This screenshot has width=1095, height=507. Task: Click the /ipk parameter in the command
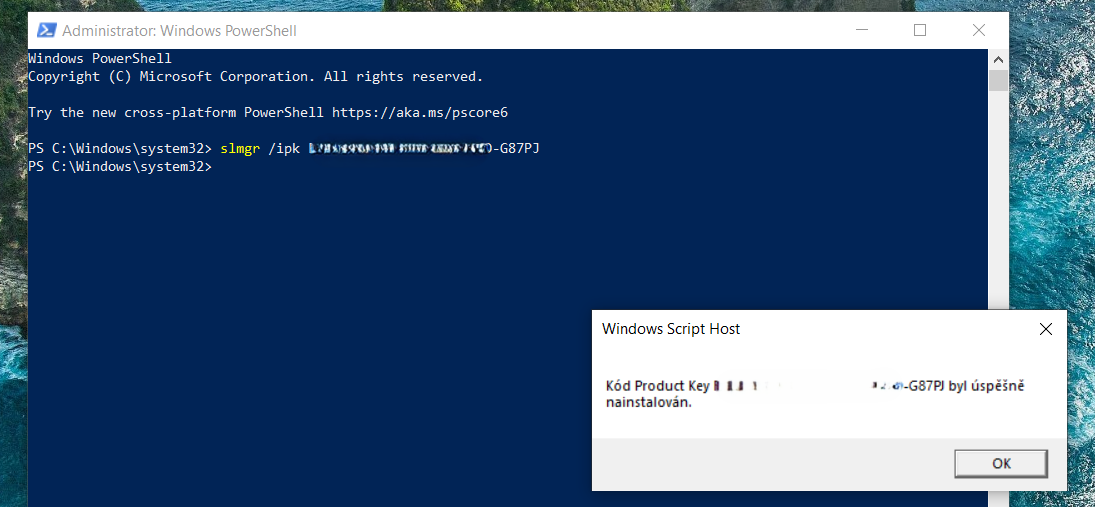283,149
